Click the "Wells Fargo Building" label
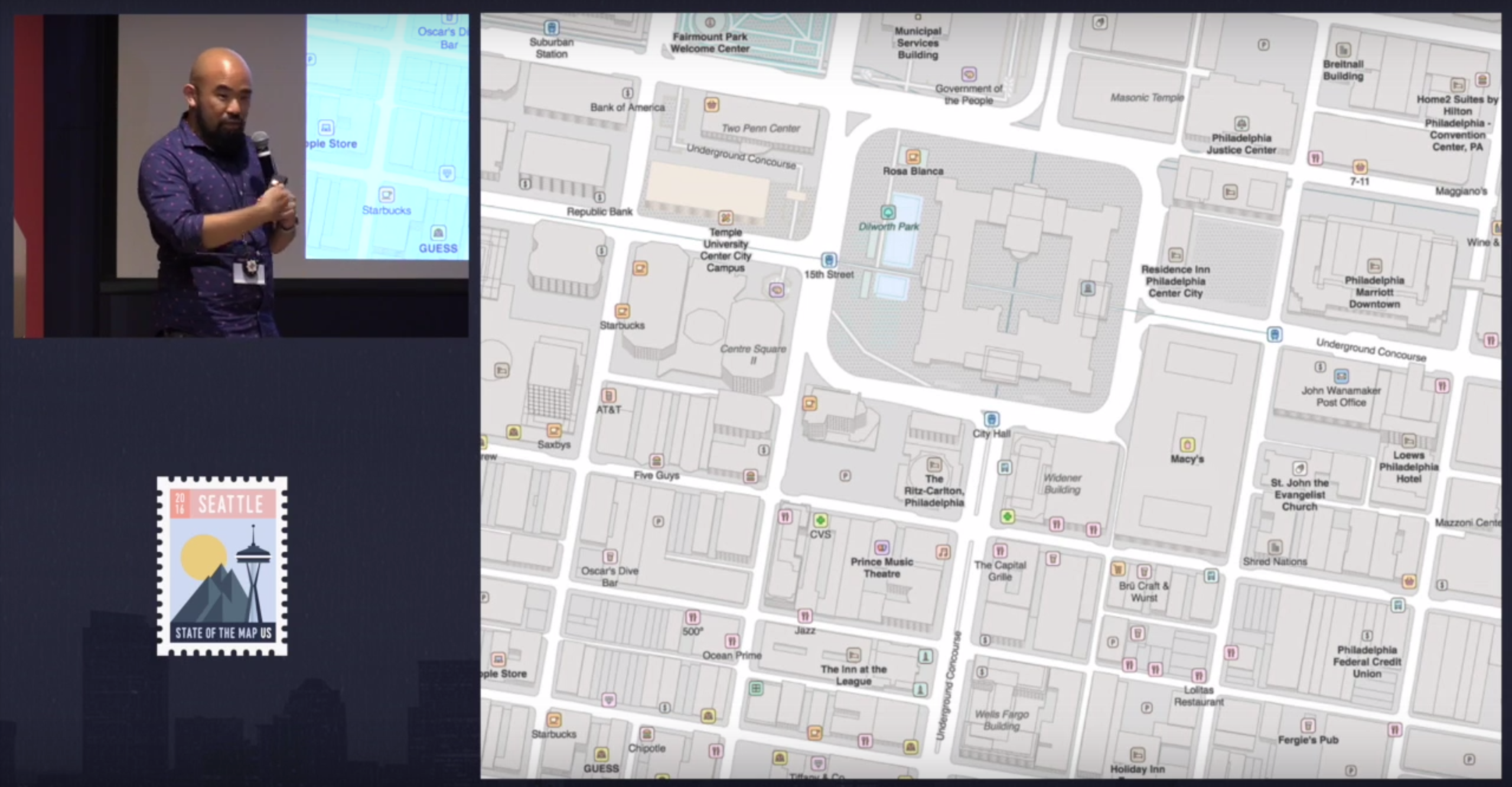Viewport: 1512px width, 787px height. (1002, 720)
